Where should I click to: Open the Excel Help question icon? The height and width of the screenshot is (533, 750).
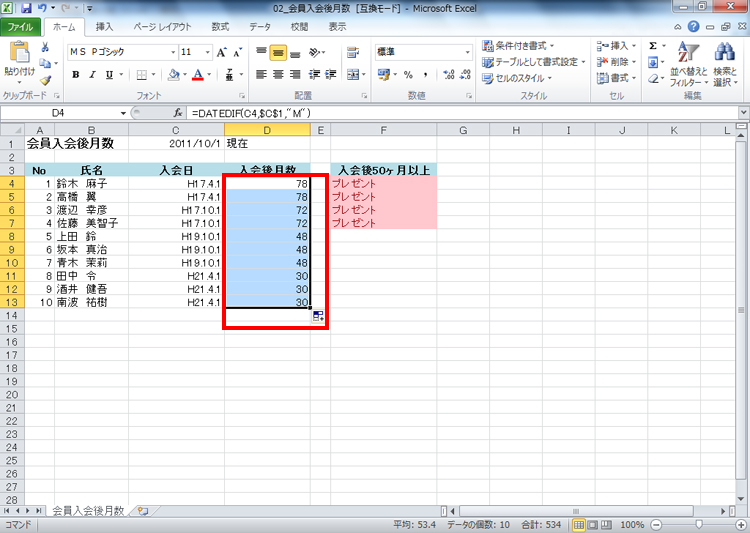click(694, 27)
